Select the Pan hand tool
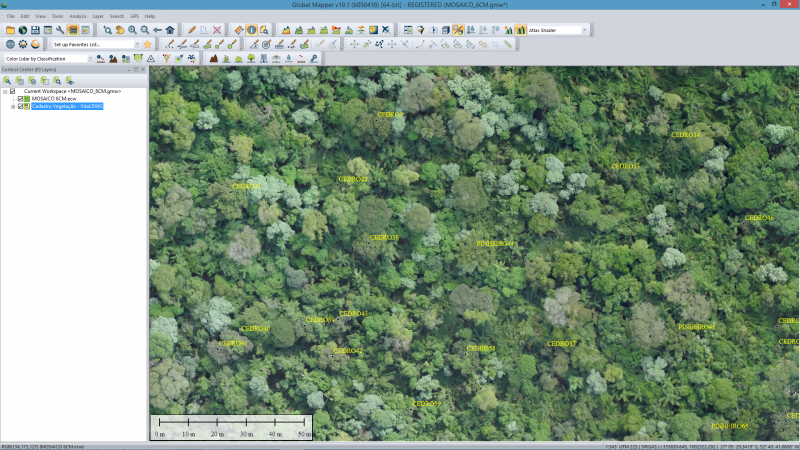 coord(120,30)
